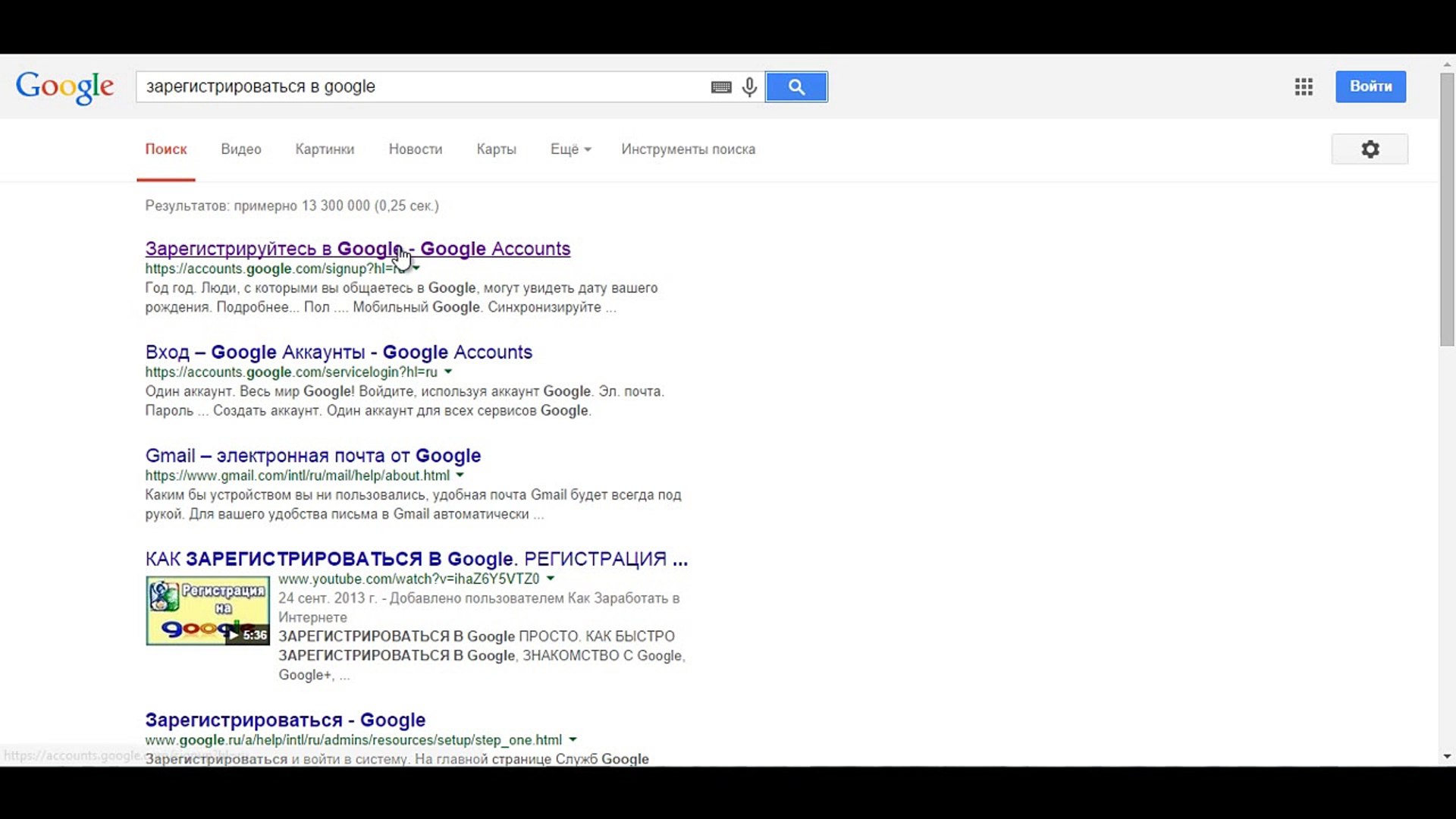This screenshot has width=1456, height=819.
Task: Open the search settings gear
Action: pos(1370,149)
